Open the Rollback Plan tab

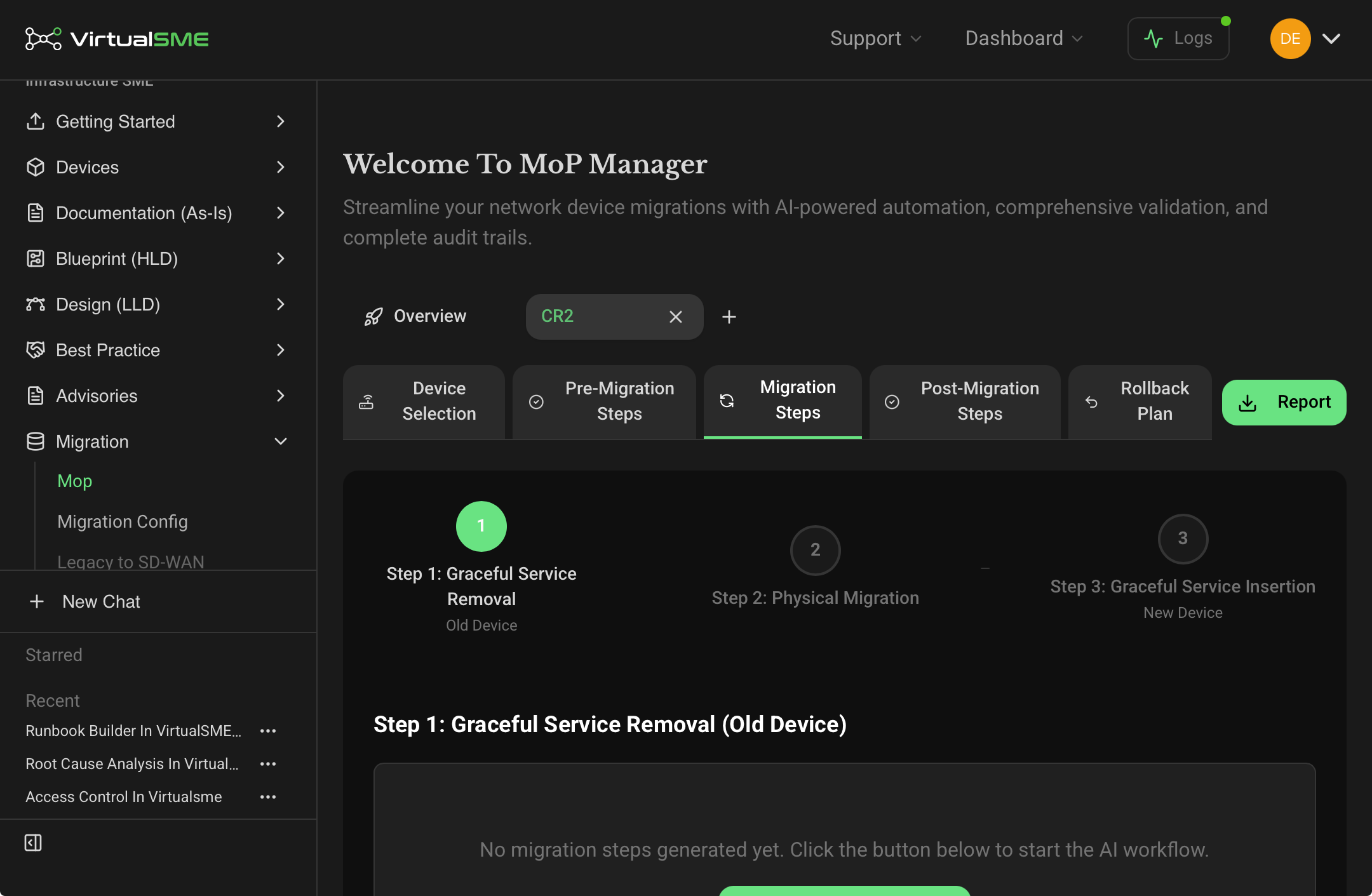[1140, 401]
